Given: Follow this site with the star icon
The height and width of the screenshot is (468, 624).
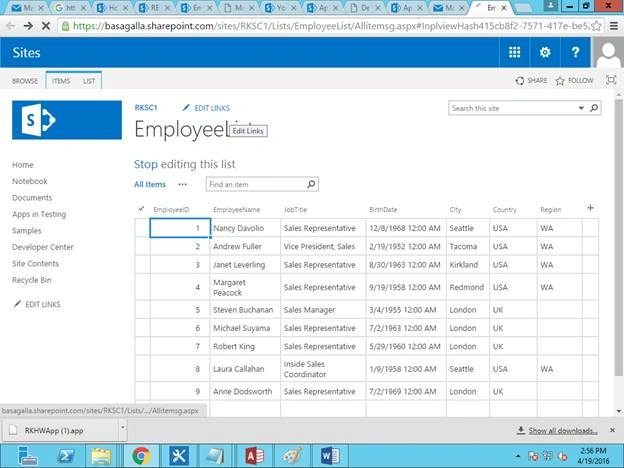Looking at the screenshot, I should click(x=574, y=80).
